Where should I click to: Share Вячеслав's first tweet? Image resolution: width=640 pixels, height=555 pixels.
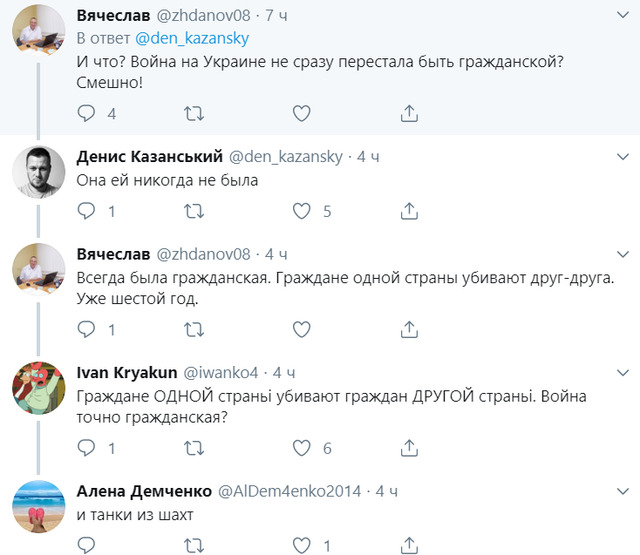point(408,113)
